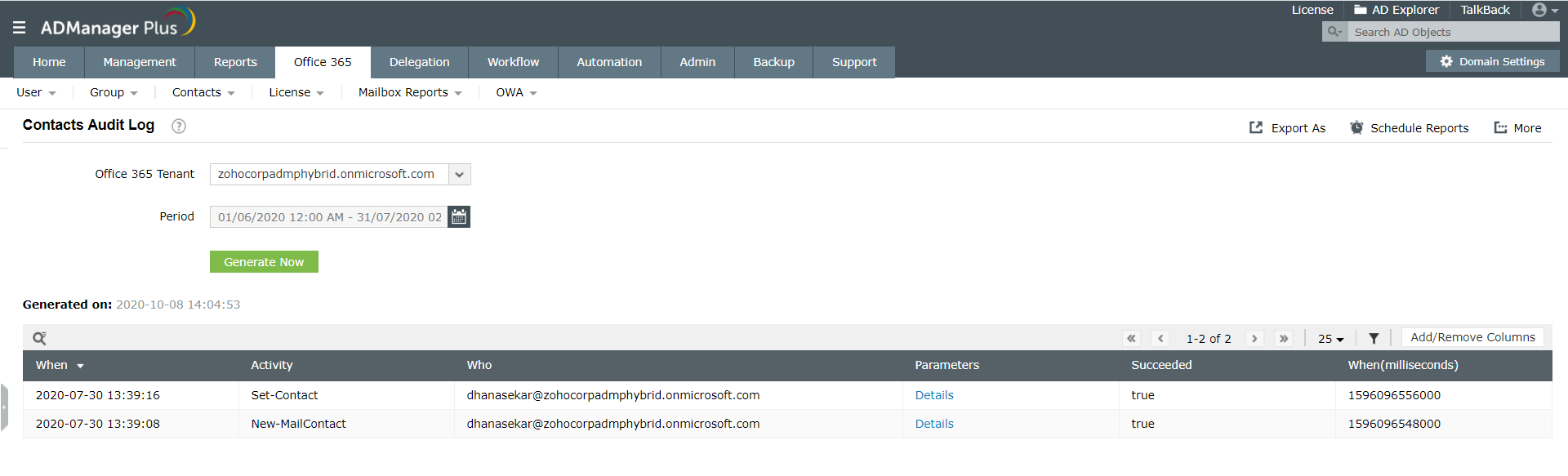Switch to the Support tab
The height and width of the screenshot is (476, 1568).
tap(854, 62)
